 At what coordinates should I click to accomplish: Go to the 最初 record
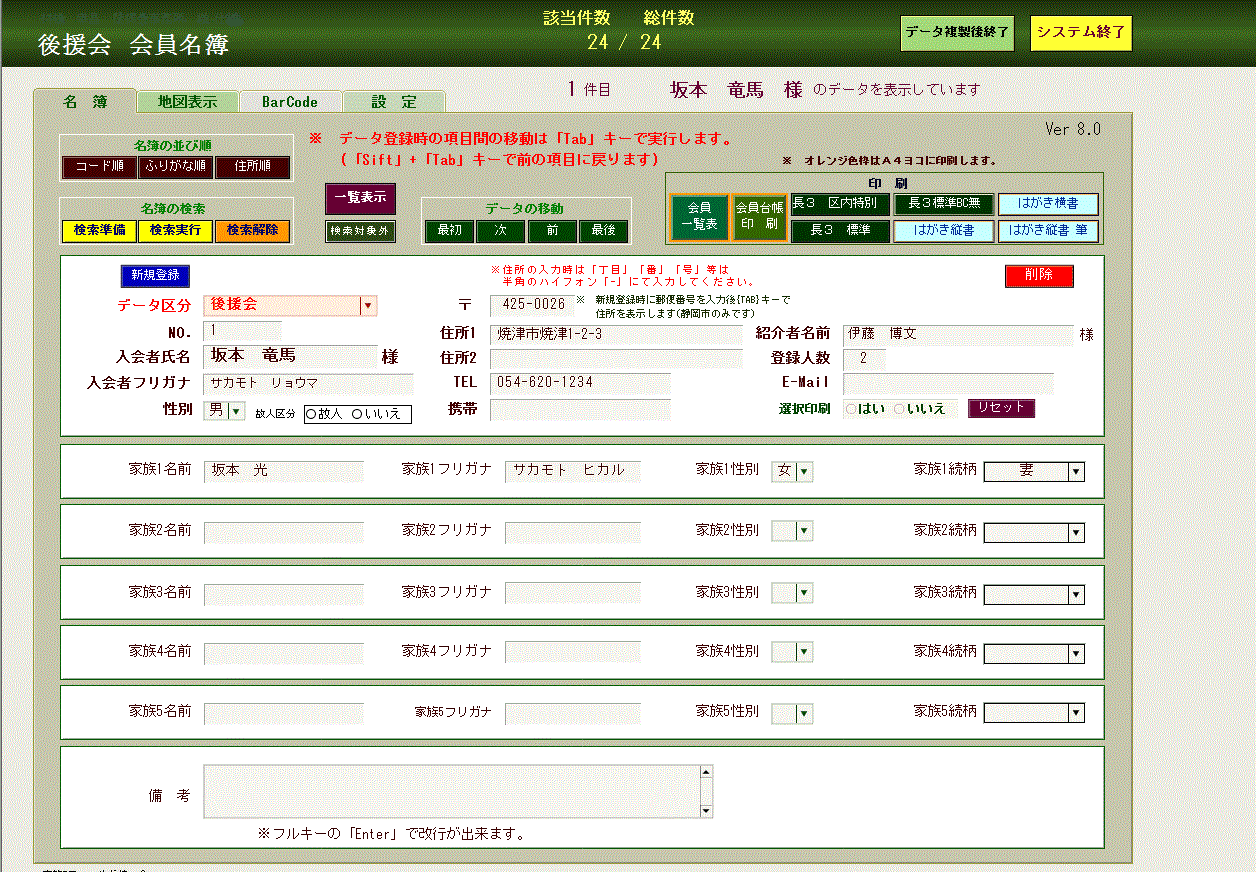[x=449, y=231]
